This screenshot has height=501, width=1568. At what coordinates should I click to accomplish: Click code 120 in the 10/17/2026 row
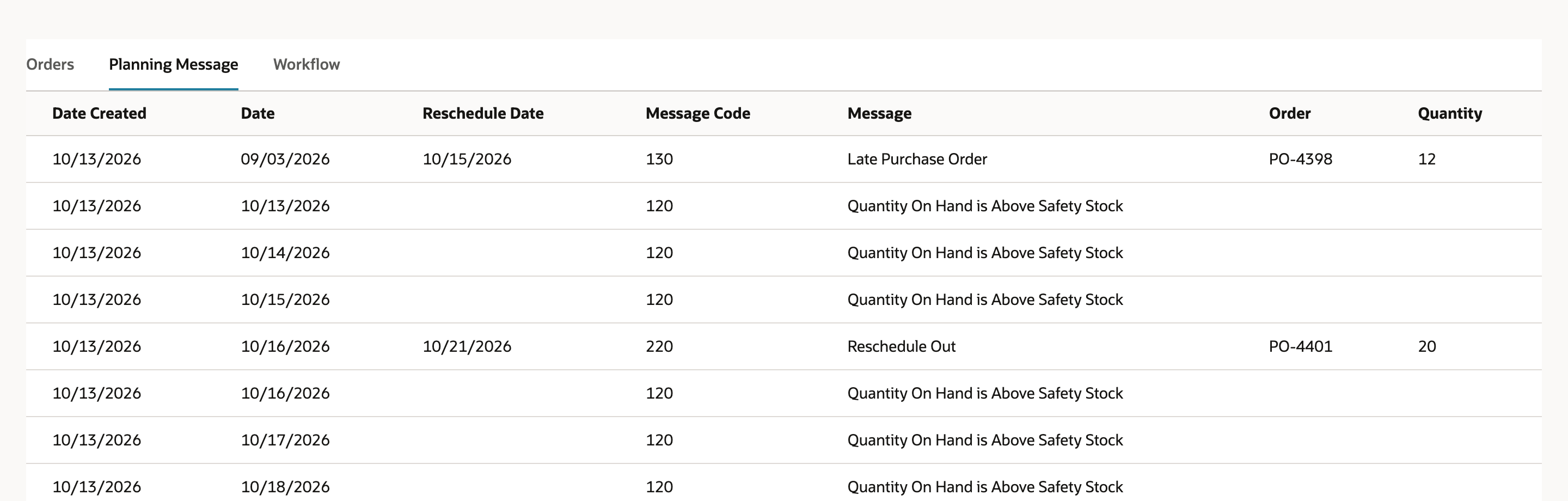[659, 440]
